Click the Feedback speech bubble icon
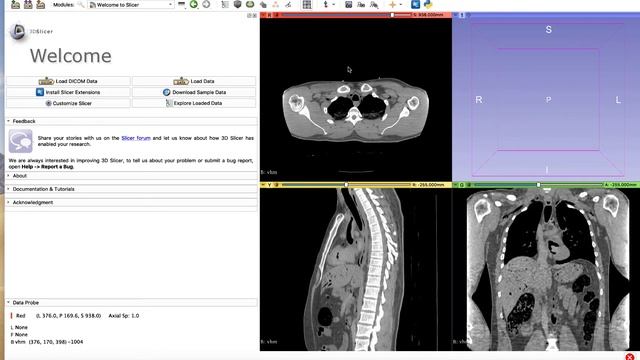The image size is (640, 360). click(x=20, y=141)
